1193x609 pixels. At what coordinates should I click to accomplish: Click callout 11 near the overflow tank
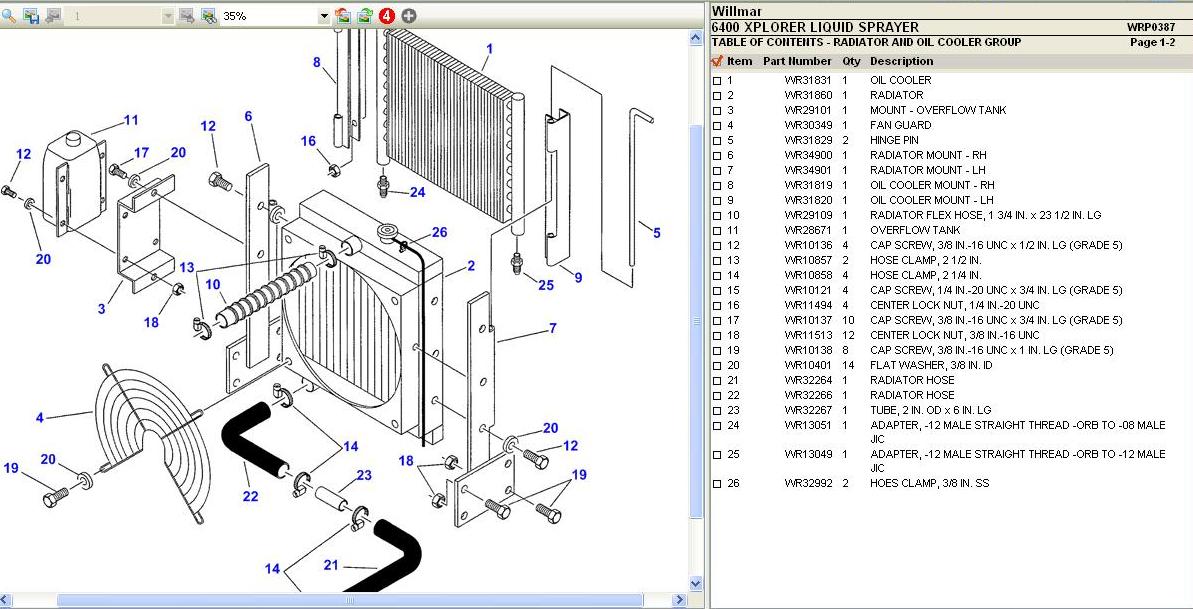coord(132,120)
